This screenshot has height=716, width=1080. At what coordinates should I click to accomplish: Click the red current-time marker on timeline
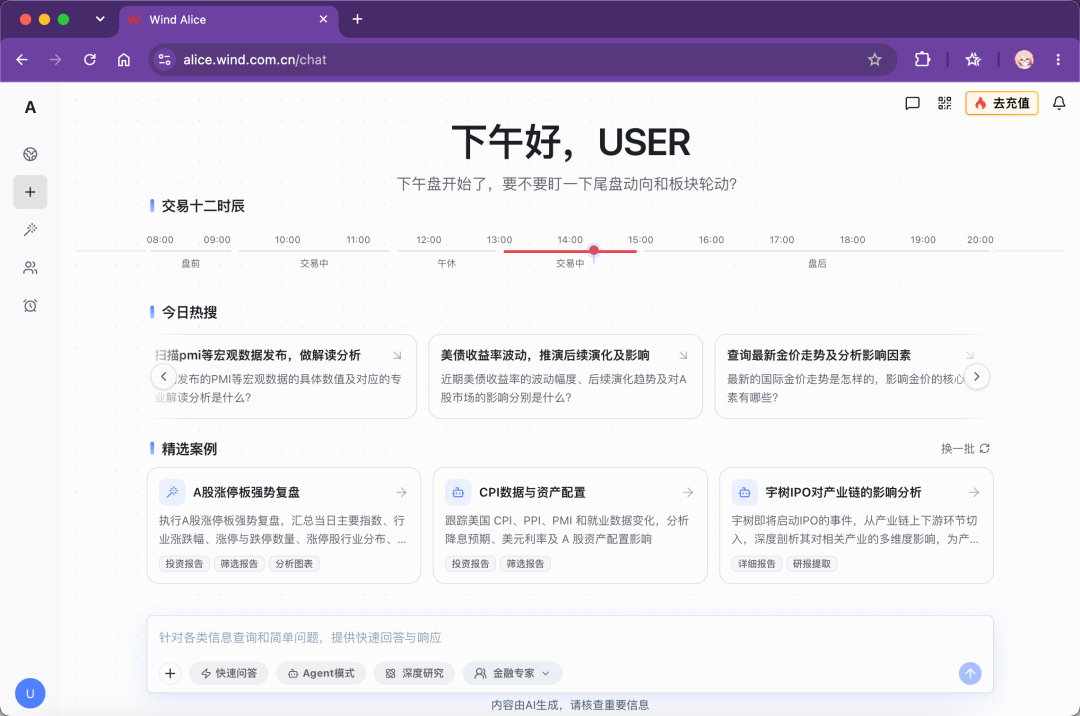[594, 251]
